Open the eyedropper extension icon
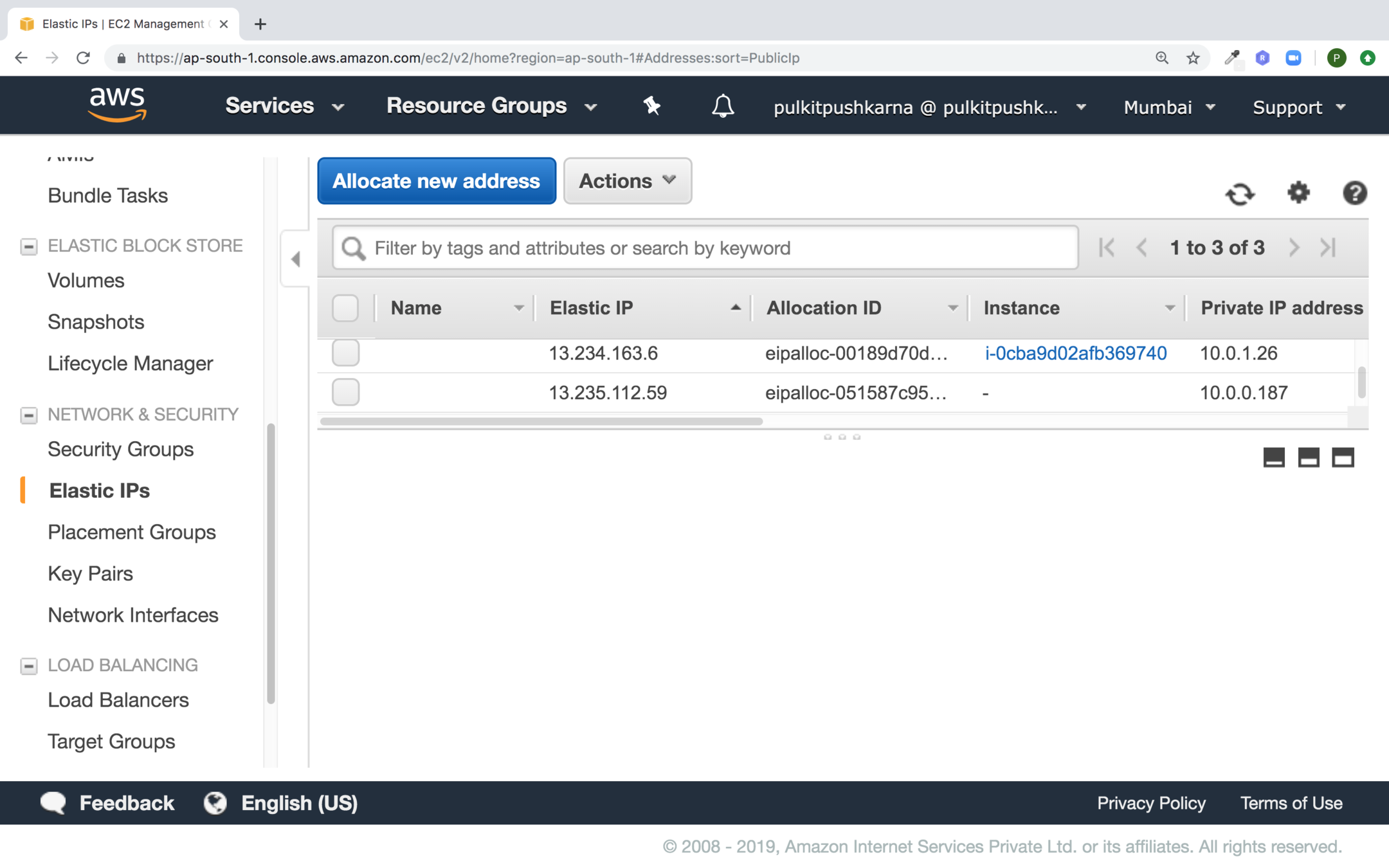This screenshot has height=868, width=1389. point(1231,58)
